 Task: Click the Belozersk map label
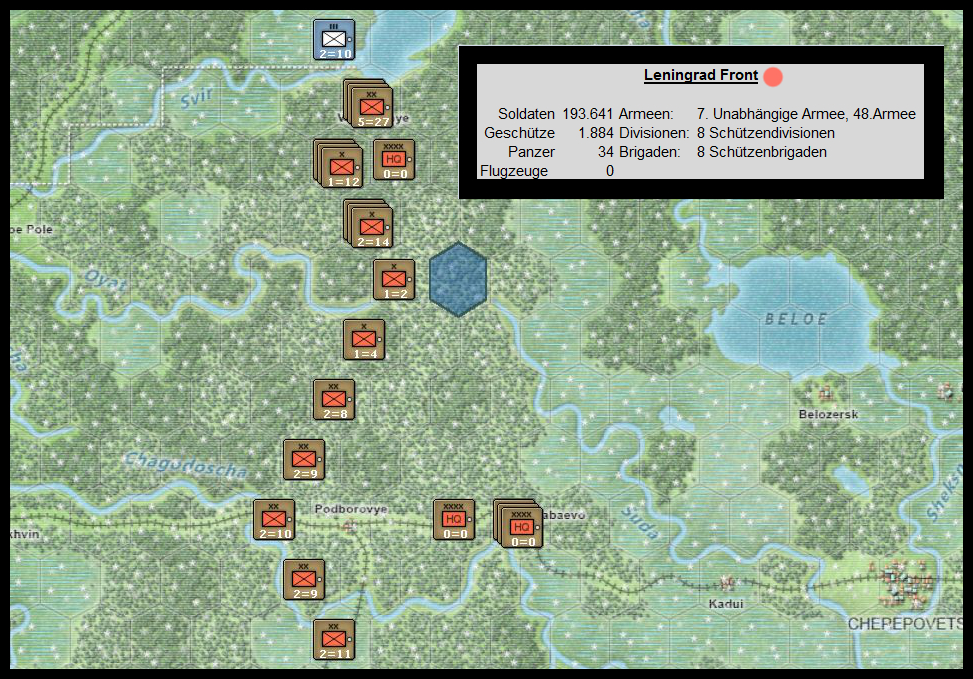(x=828, y=415)
